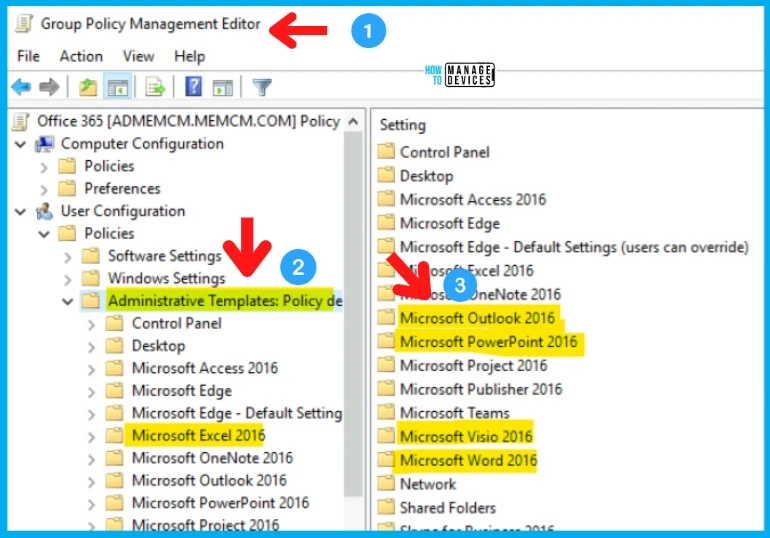Image resolution: width=770 pixels, height=538 pixels.
Task: Open Microsoft Outlook 2016 in settings list
Action: (477, 318)
